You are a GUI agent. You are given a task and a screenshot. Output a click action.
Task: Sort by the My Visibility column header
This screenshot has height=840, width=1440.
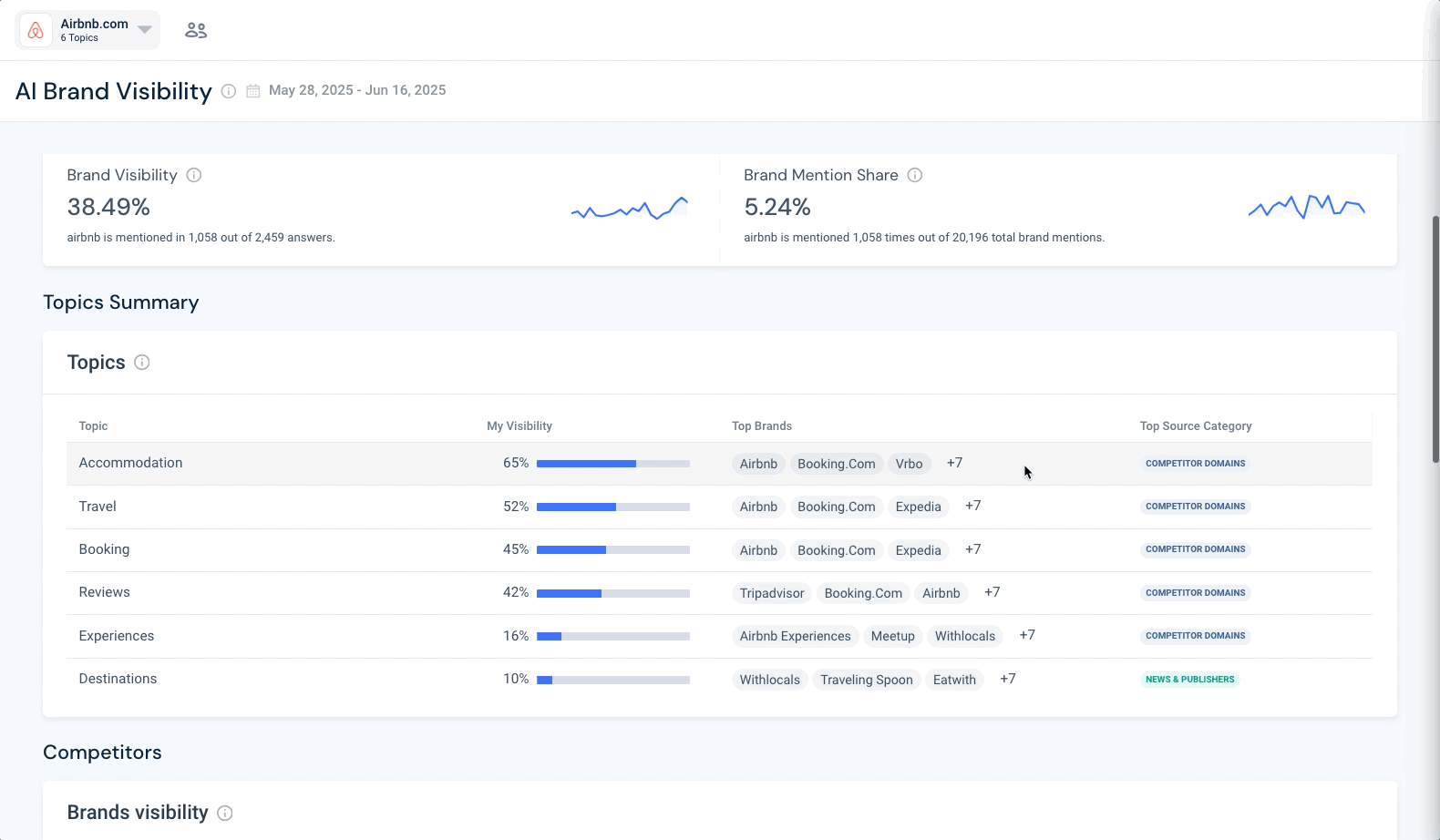[x=519, y=426]
